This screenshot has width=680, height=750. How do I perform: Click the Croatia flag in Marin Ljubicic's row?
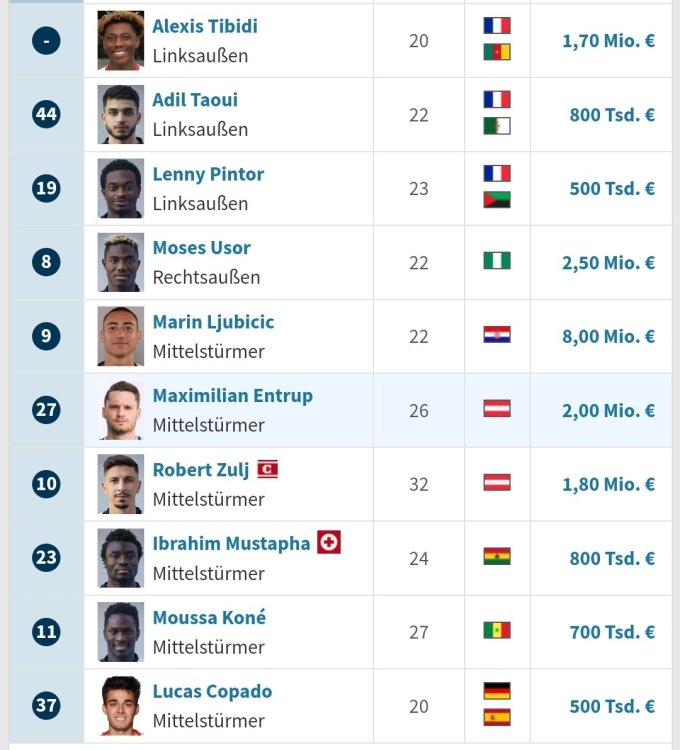pyautogui.click(x=496, y=335)
